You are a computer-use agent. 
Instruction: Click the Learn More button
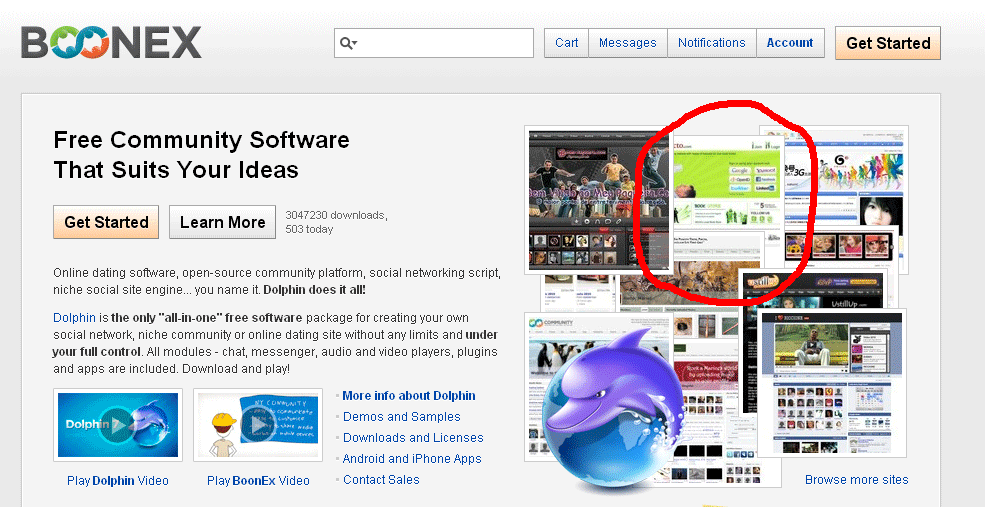pos(222,222)
